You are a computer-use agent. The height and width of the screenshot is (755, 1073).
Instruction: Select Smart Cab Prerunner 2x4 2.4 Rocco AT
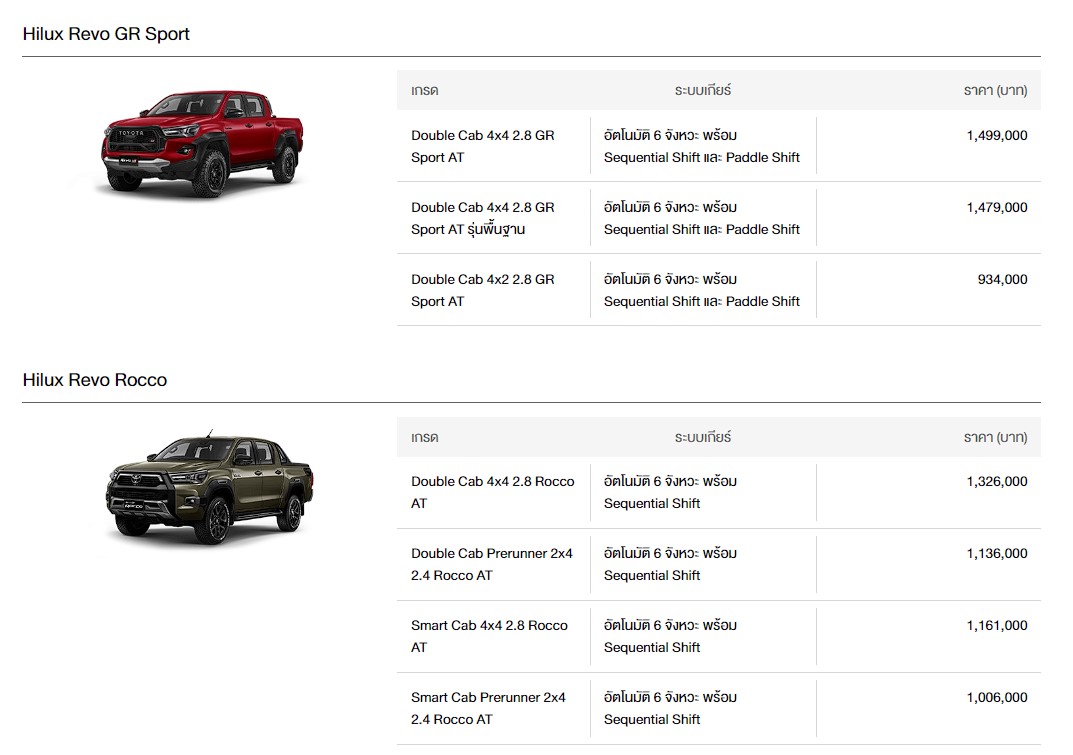pos(488,708)
